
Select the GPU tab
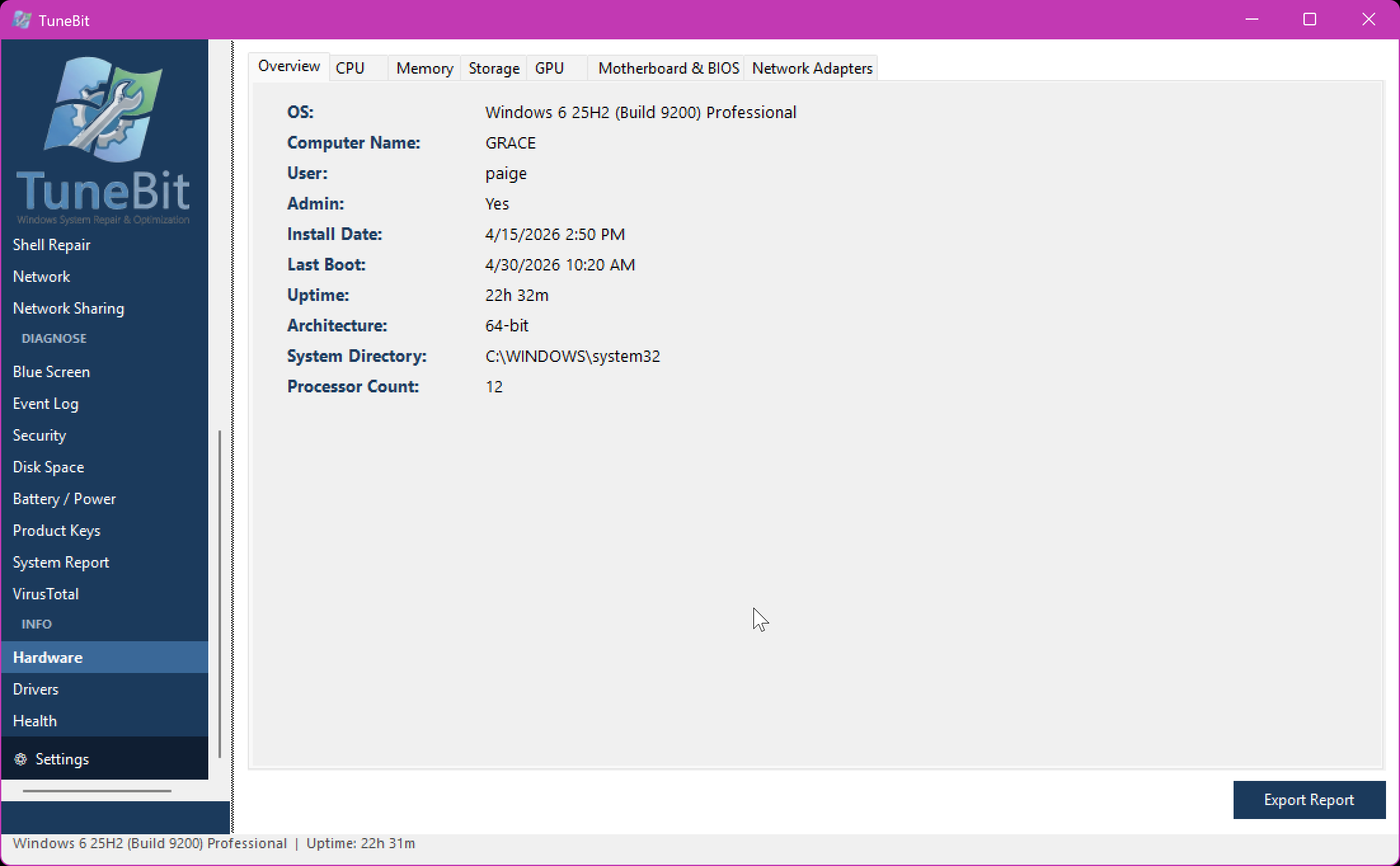[x=556, y=68]
